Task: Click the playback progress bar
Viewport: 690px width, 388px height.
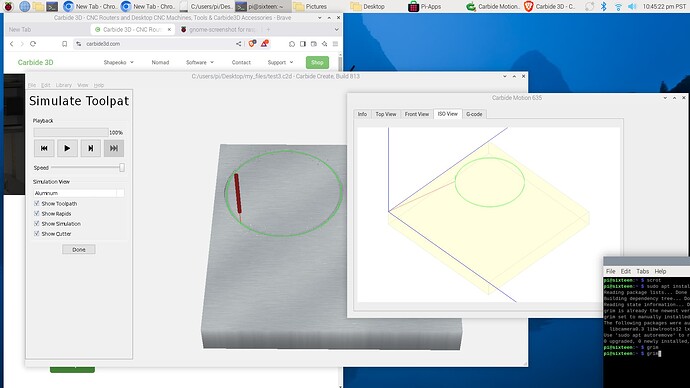Action: click(x=71, y=132)
